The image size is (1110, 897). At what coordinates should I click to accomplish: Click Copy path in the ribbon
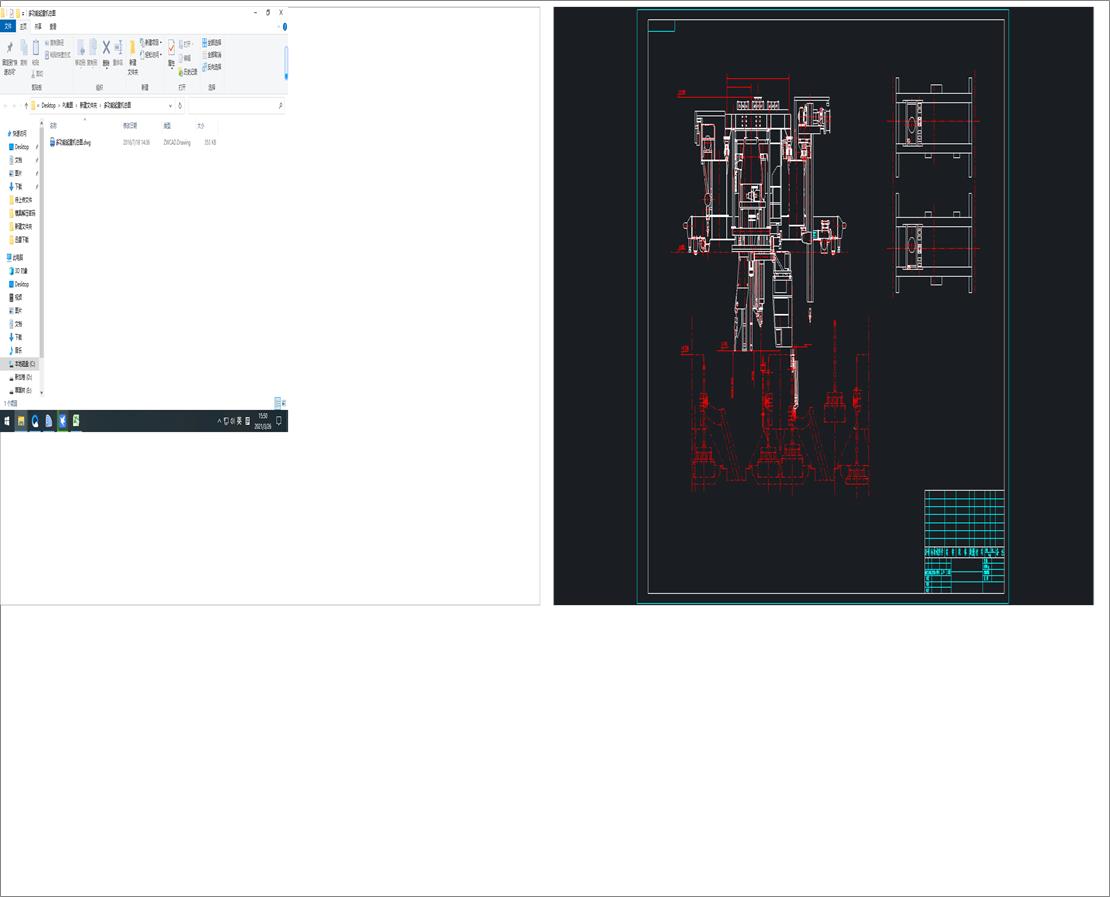pyautogui.click(x=55, y=43)
